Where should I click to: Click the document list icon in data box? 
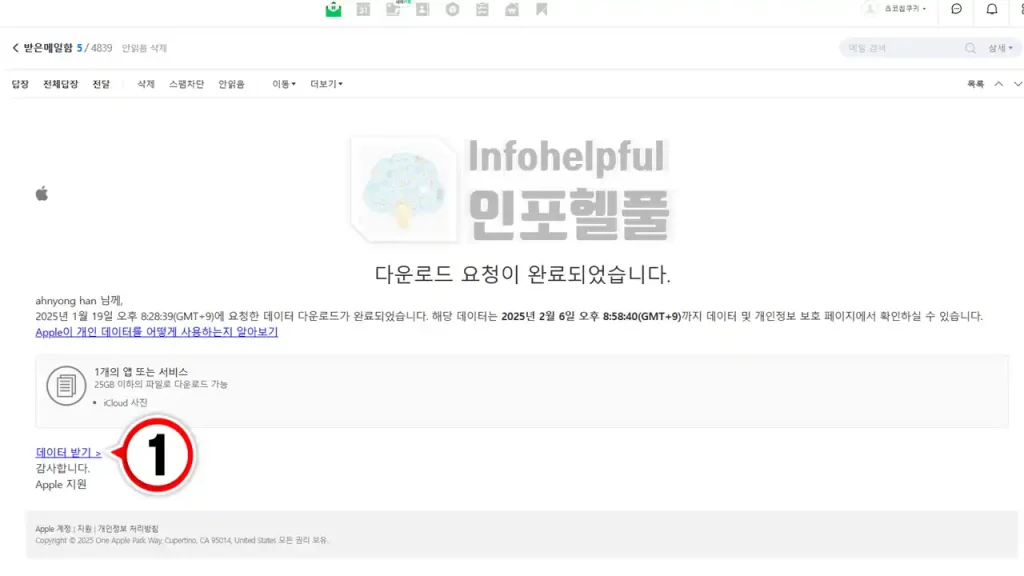coord(66,385)
